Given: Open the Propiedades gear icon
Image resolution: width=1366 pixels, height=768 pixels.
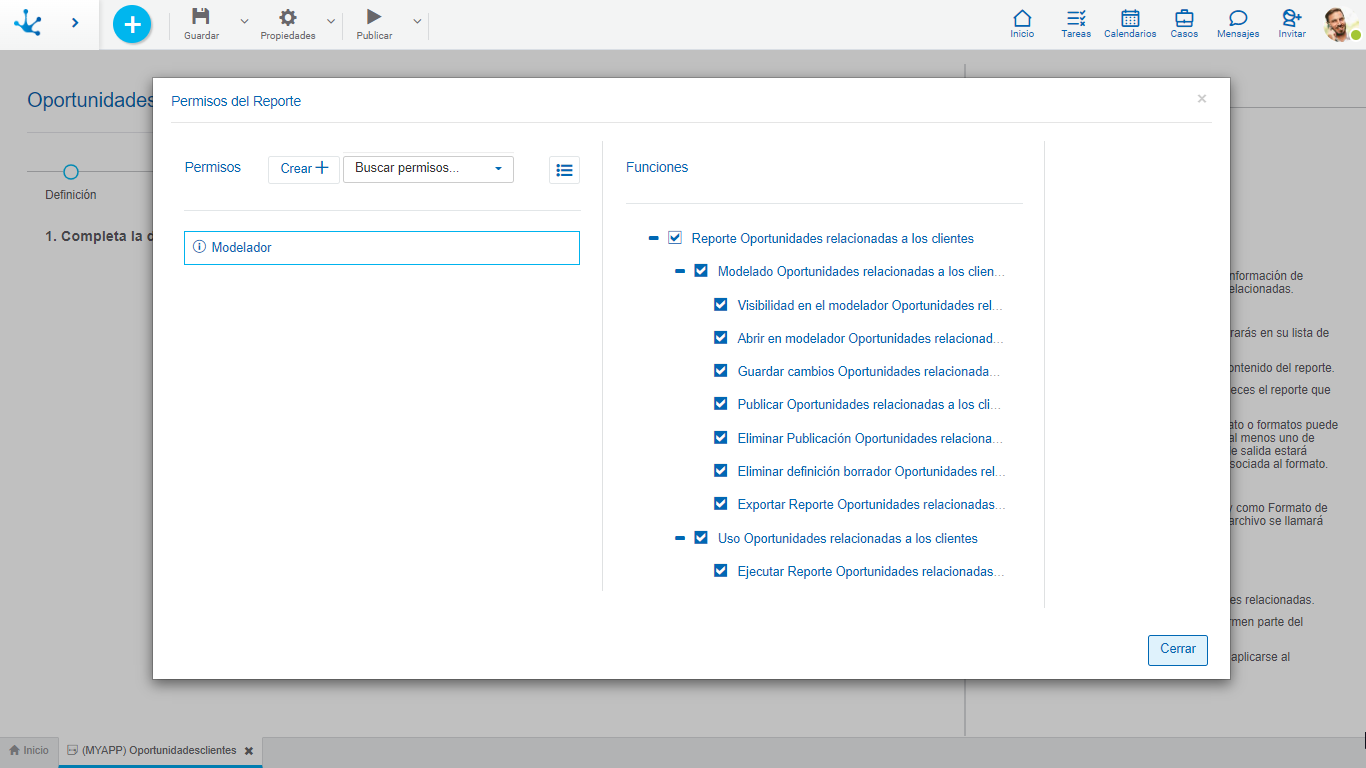Looking at the screenshot, I should click(x=288, y=17).
